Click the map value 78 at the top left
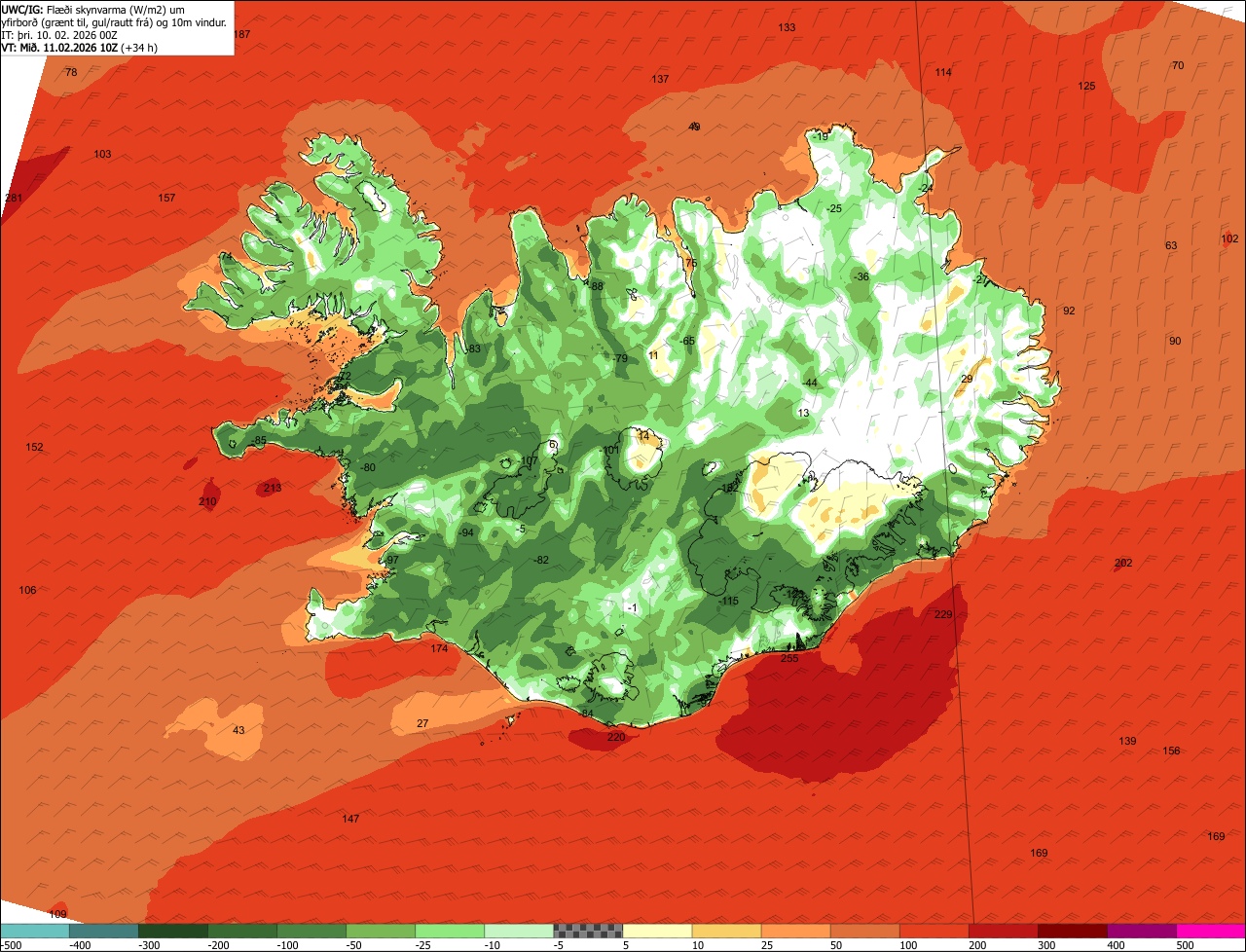 tap(70, 73)
